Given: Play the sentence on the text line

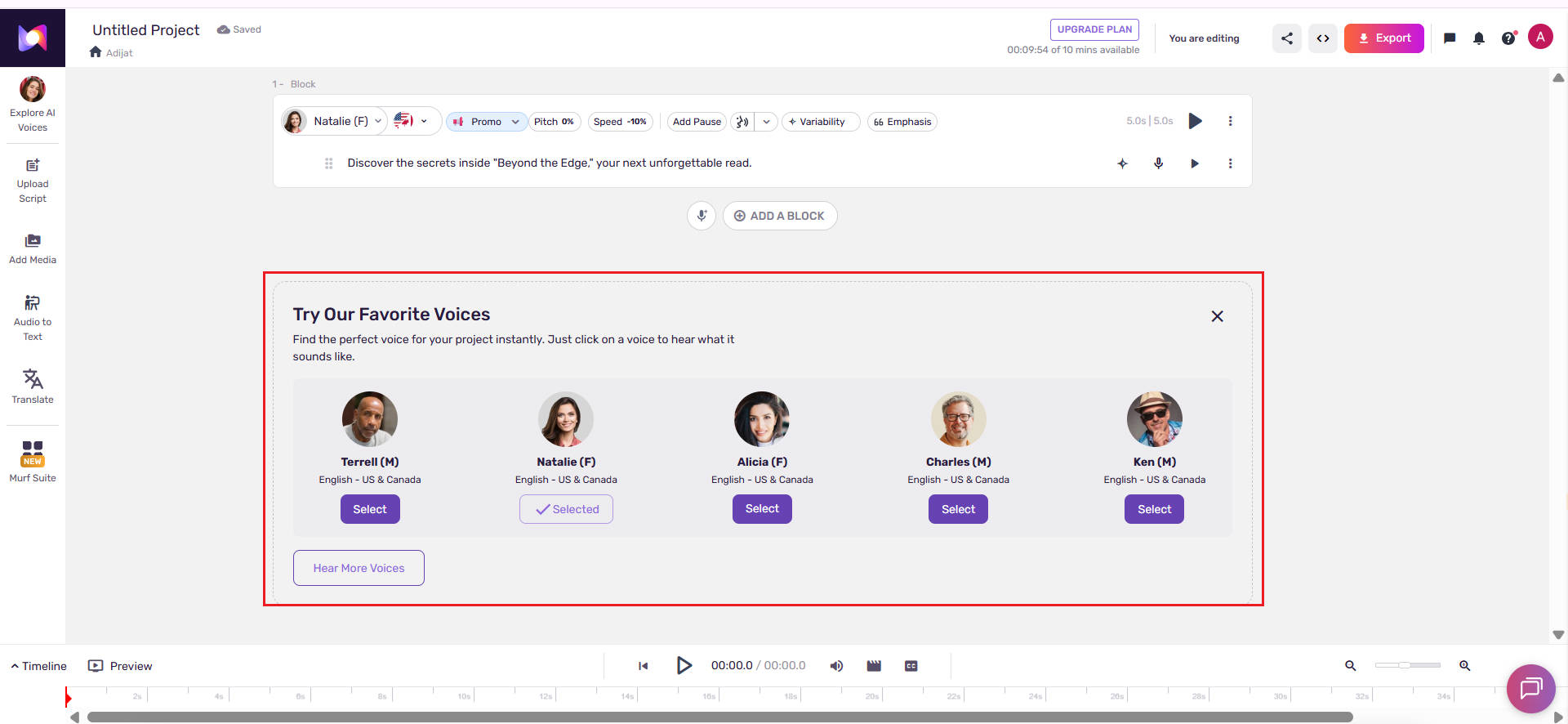Looking at the screenshot, I should point(1194,163).
